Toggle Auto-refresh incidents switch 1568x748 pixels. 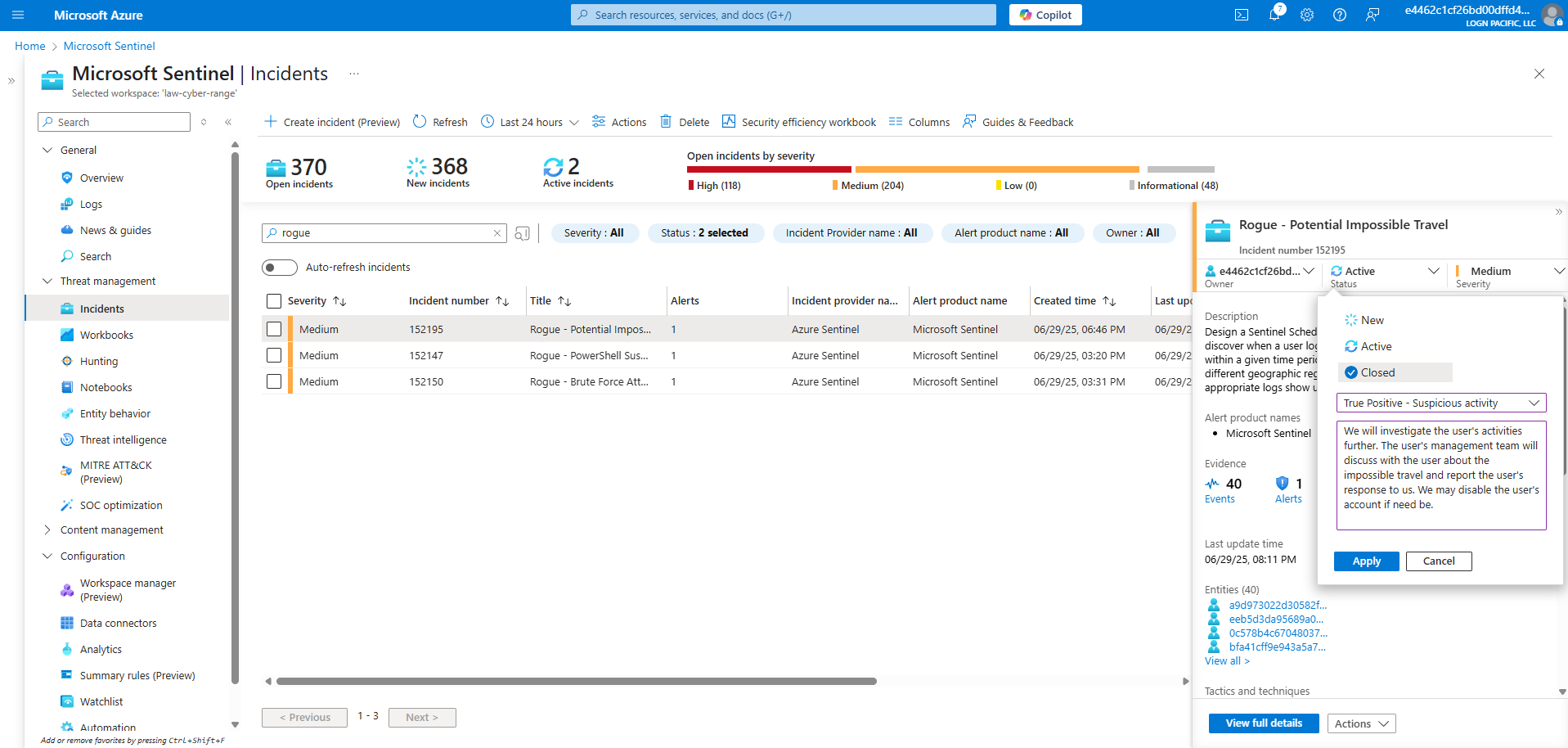click(x=279, y=268)
